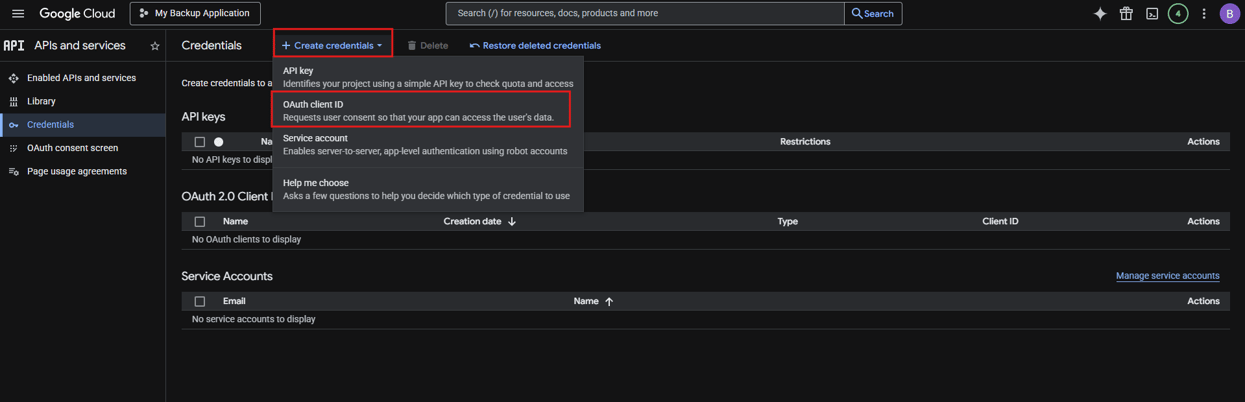1245x402 pixels.
Task: Click the Client ID column header
Action: point(1000,222)
